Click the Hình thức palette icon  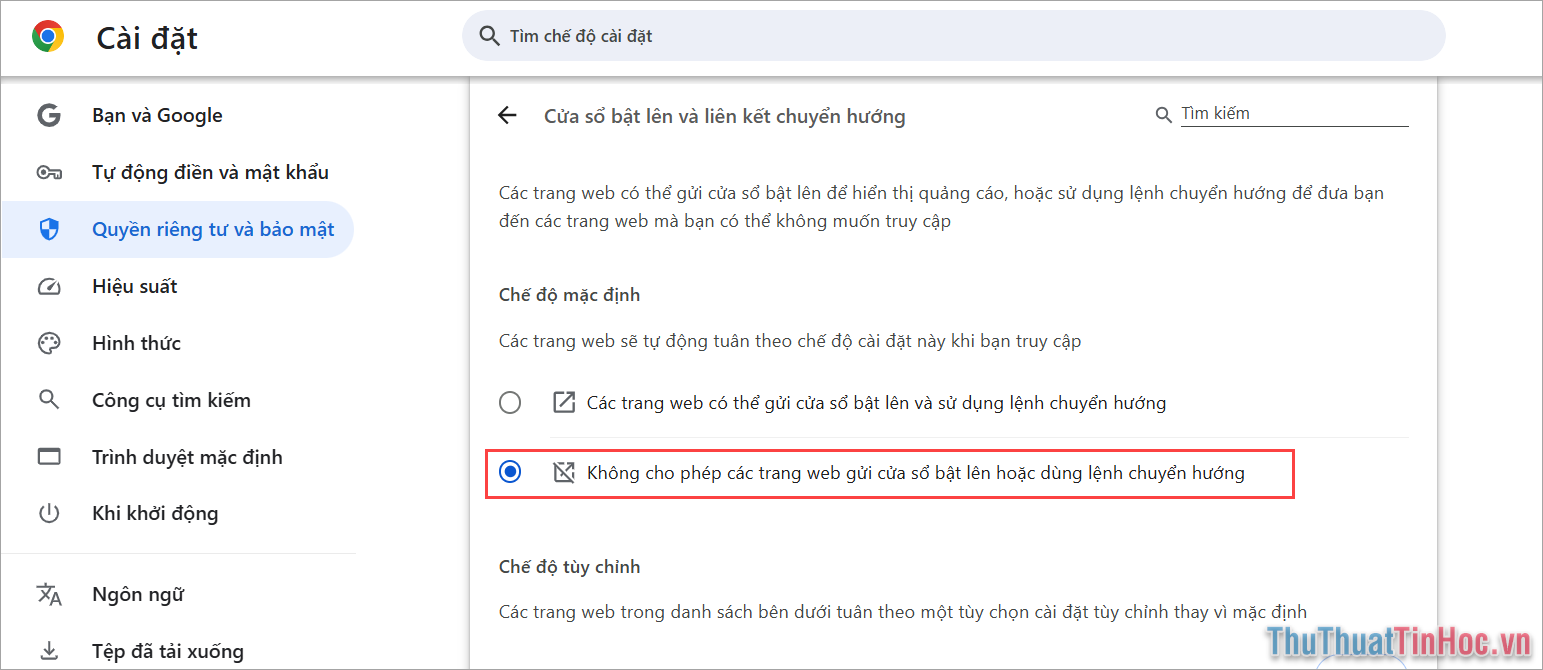49,343
